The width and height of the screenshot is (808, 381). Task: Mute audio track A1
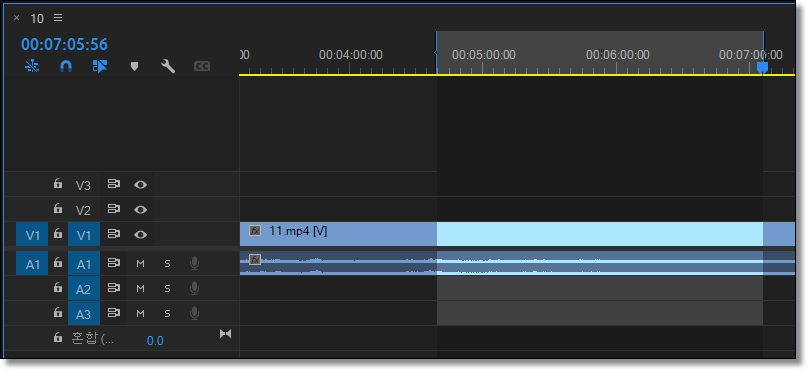(140, 263)
